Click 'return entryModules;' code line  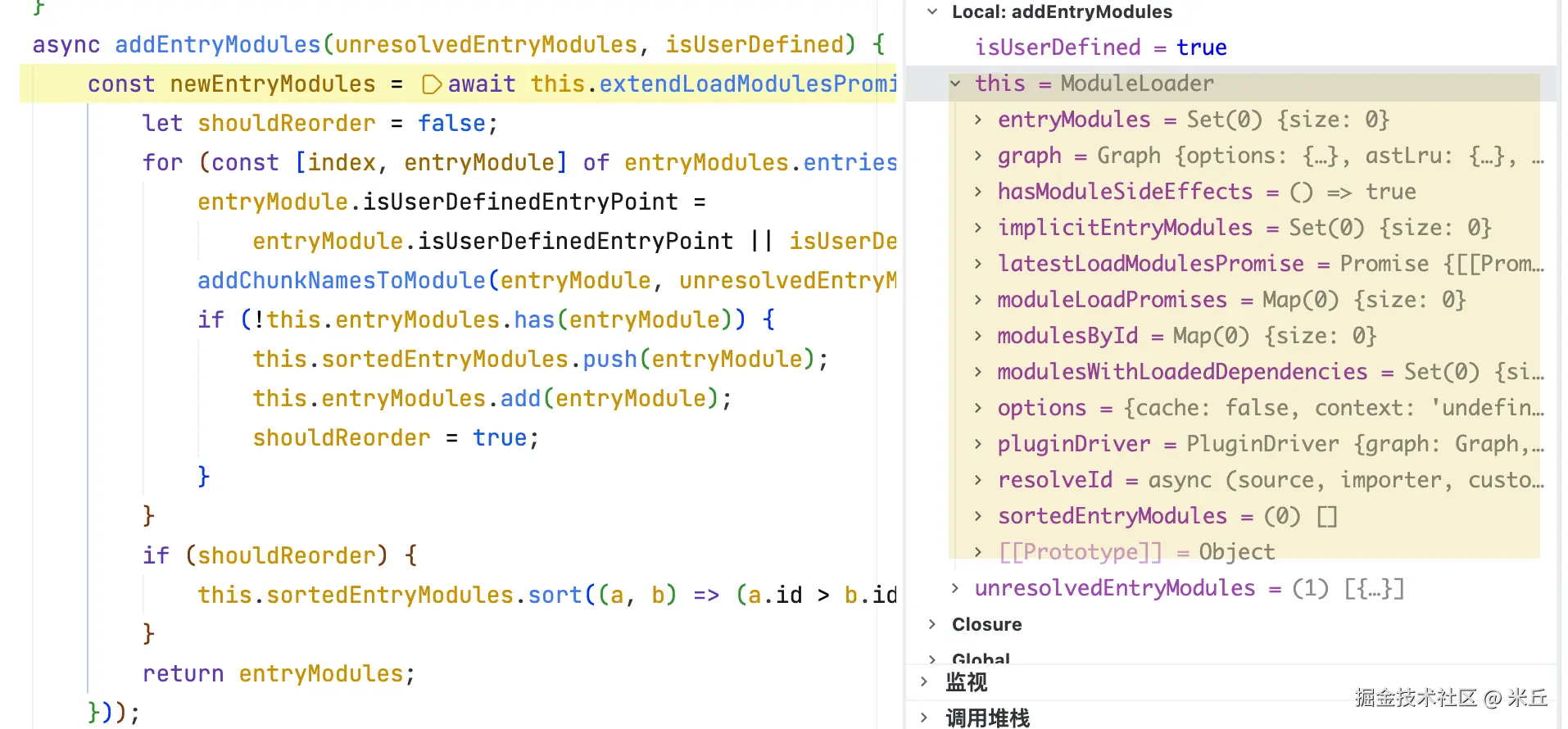[x=279, y=673]
